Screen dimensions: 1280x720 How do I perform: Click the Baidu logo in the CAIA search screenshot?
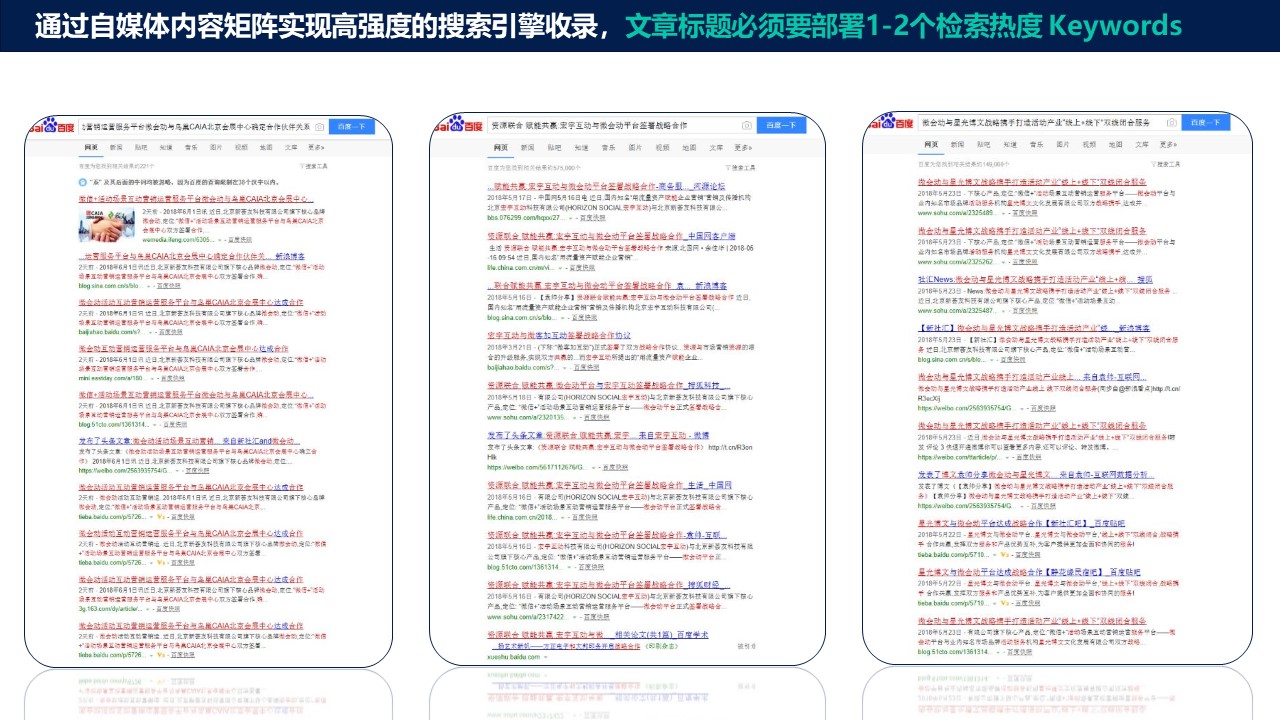[52, 125]
